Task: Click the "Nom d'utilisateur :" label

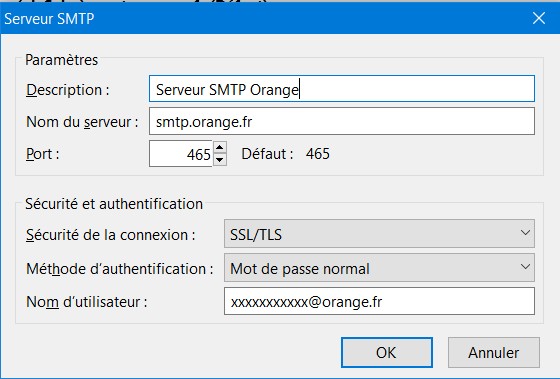Action: click(87, 302)
